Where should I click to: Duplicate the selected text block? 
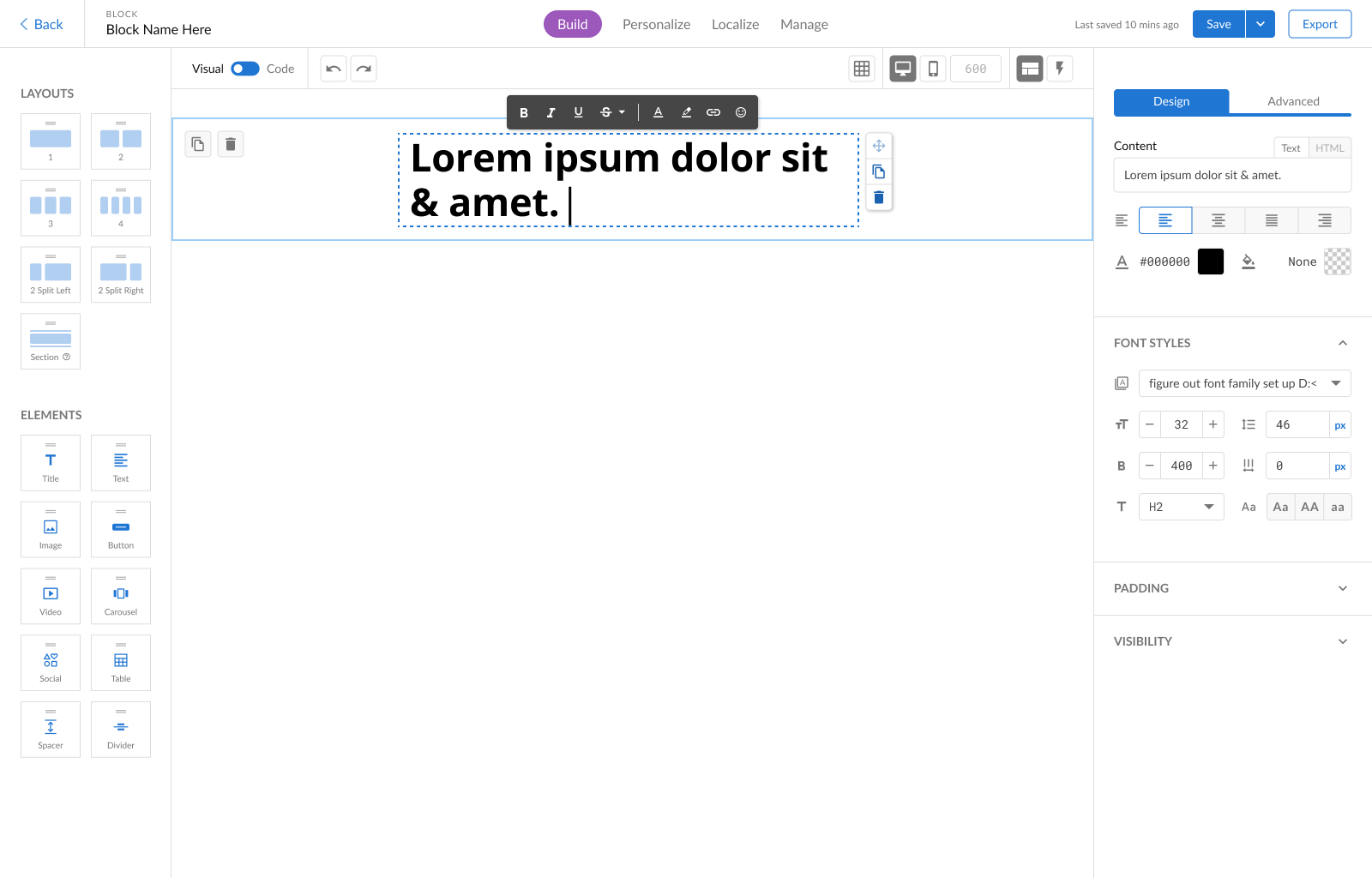[x=879, y=171]
